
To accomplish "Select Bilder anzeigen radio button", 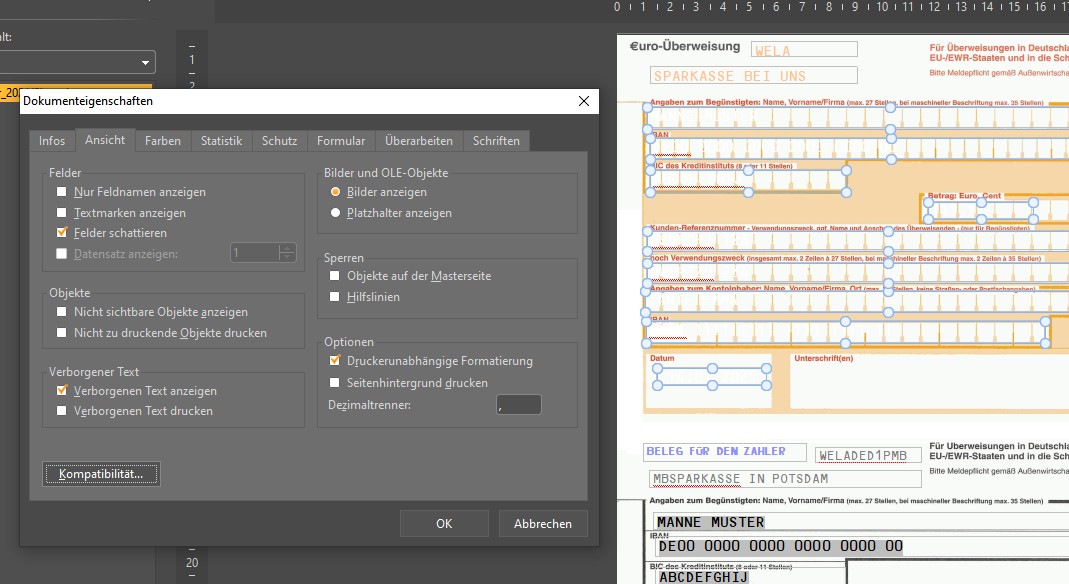I will (x=335, y=192).
